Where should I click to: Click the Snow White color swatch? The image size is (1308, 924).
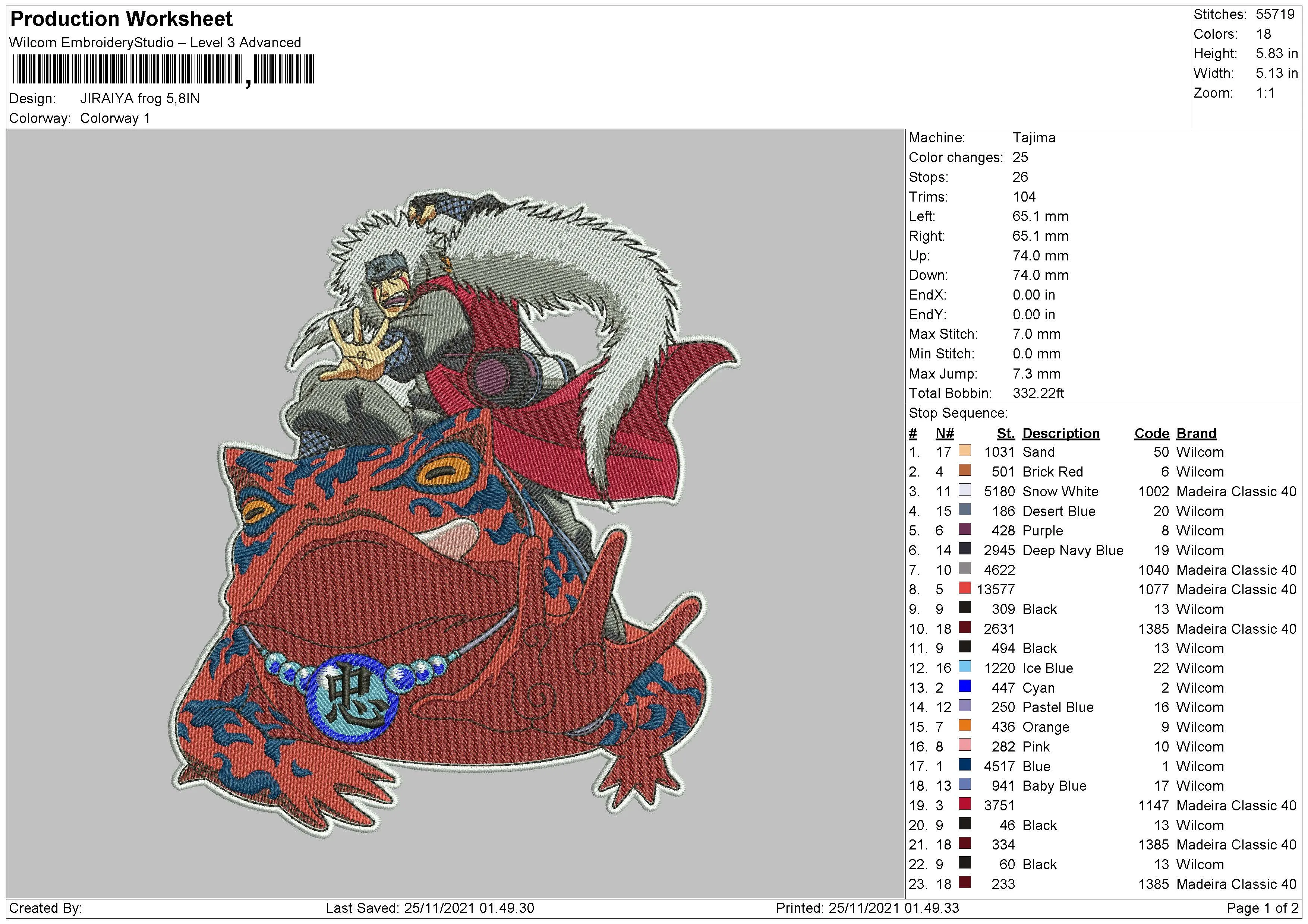964,490
